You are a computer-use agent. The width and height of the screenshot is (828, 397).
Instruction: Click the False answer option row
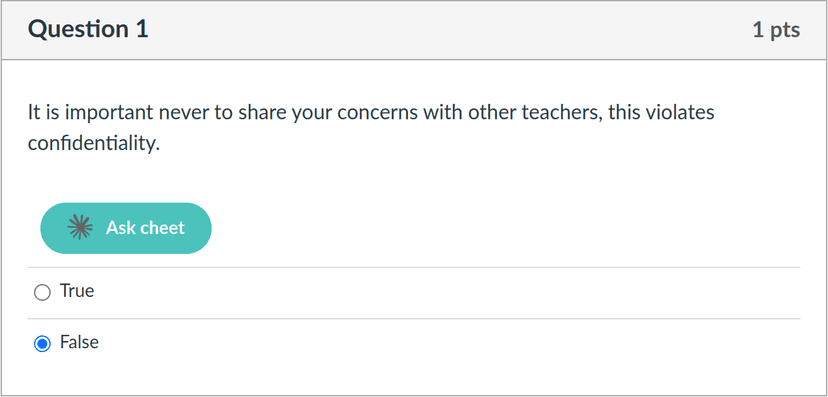tap(414, 344)
